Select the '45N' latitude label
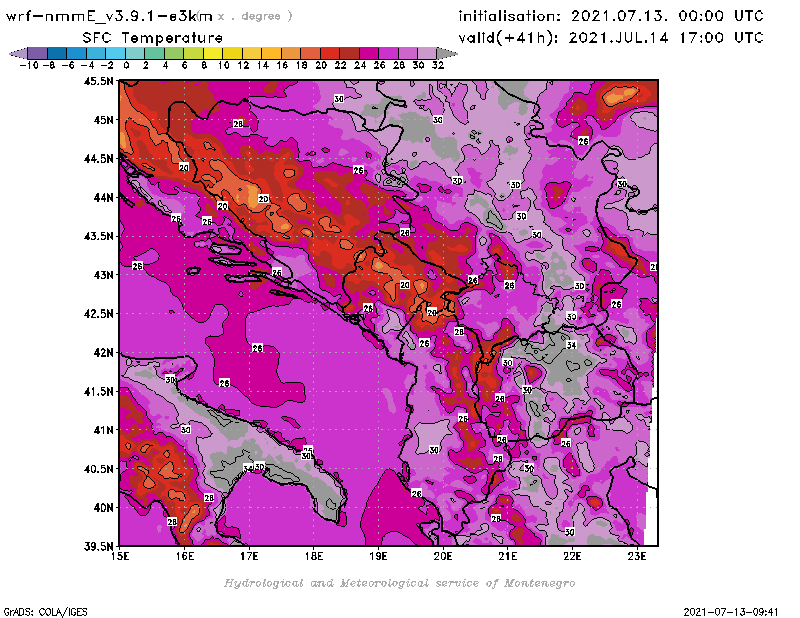 [x=103, y=120]
